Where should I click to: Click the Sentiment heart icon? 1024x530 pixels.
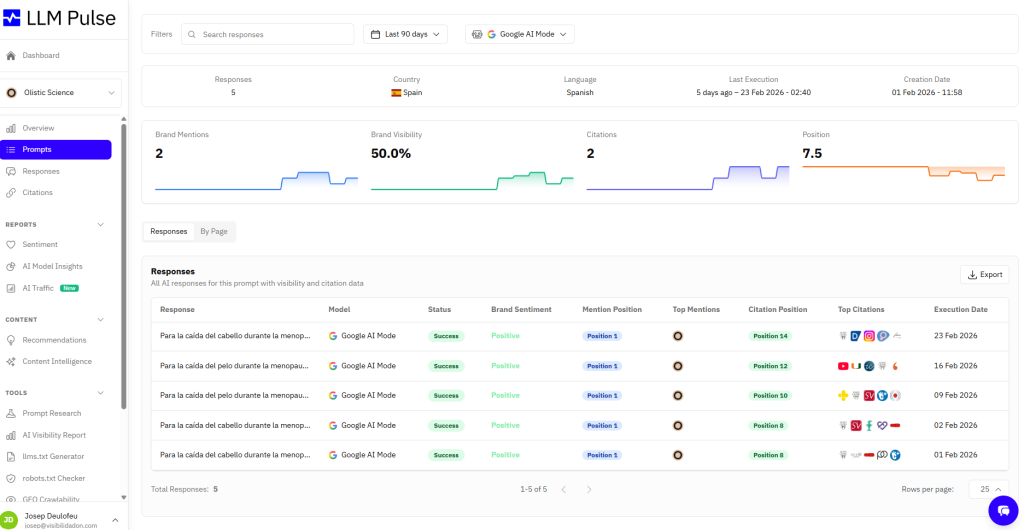click(x=11, y=244)
